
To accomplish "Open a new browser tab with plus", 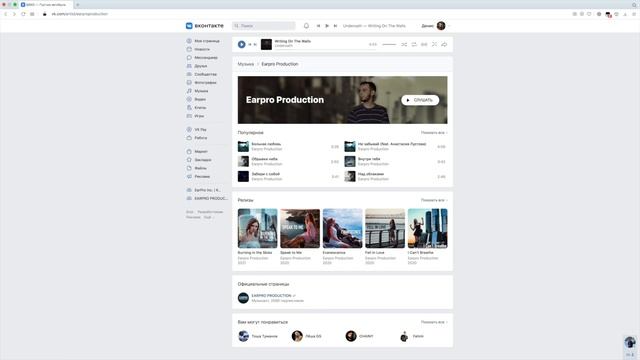I will [77, 4].
